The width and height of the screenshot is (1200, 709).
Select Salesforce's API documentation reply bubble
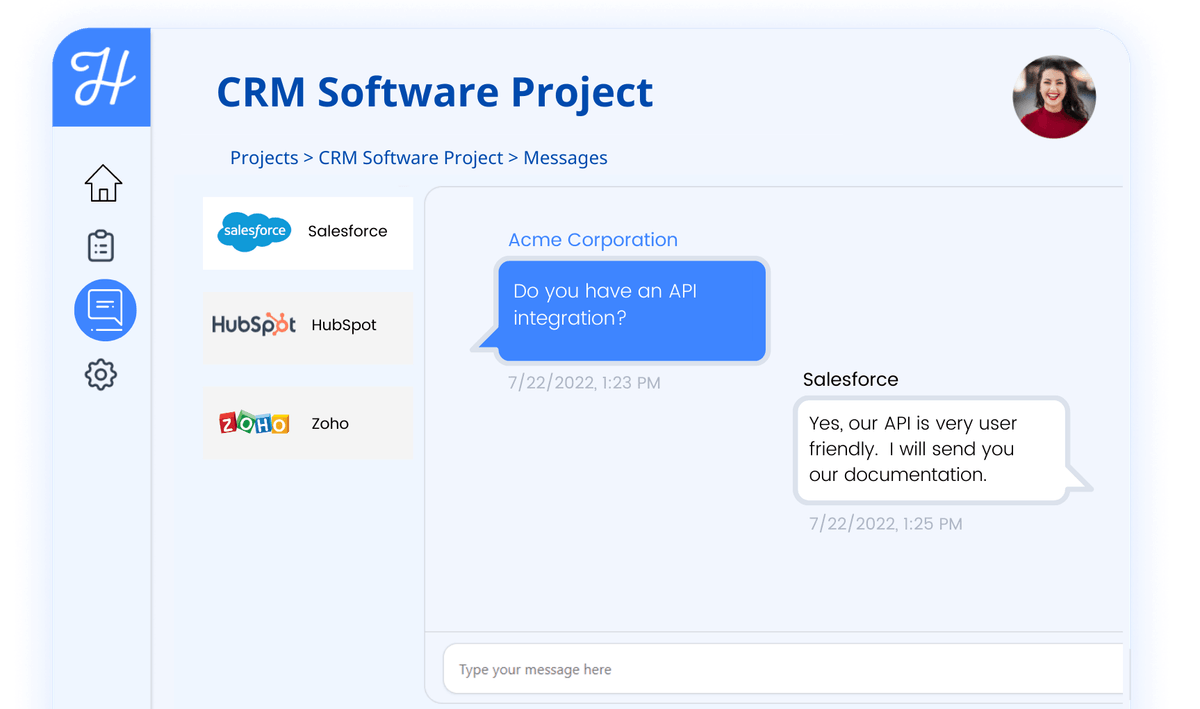click(x=930, y=449)
